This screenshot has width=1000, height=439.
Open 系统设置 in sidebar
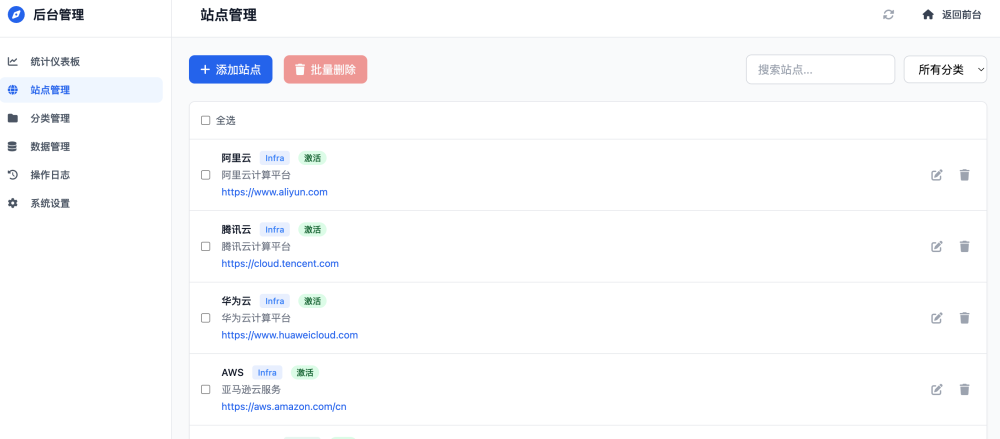click(x=81, y=204)
